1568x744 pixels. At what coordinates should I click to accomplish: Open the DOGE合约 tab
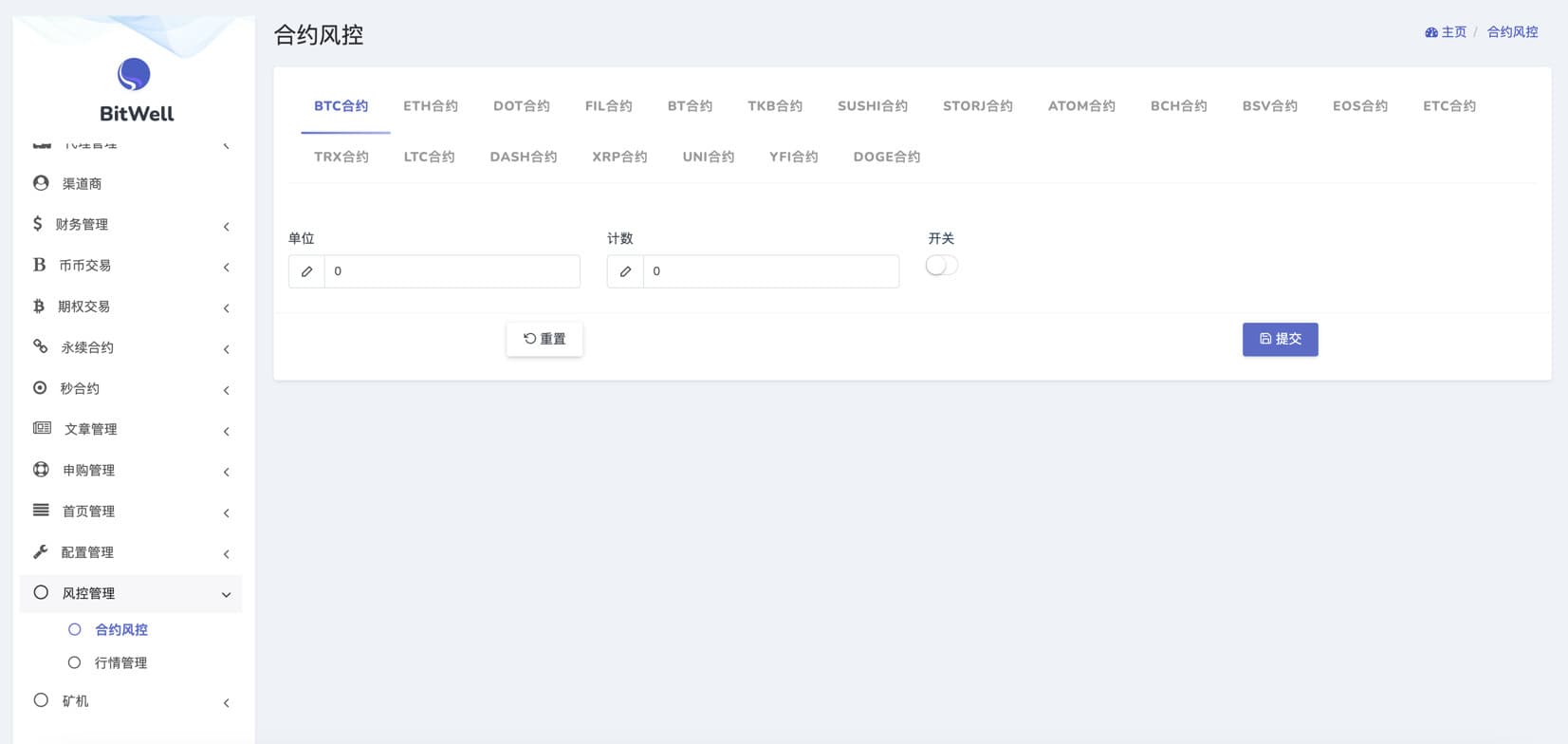[886, 157]
